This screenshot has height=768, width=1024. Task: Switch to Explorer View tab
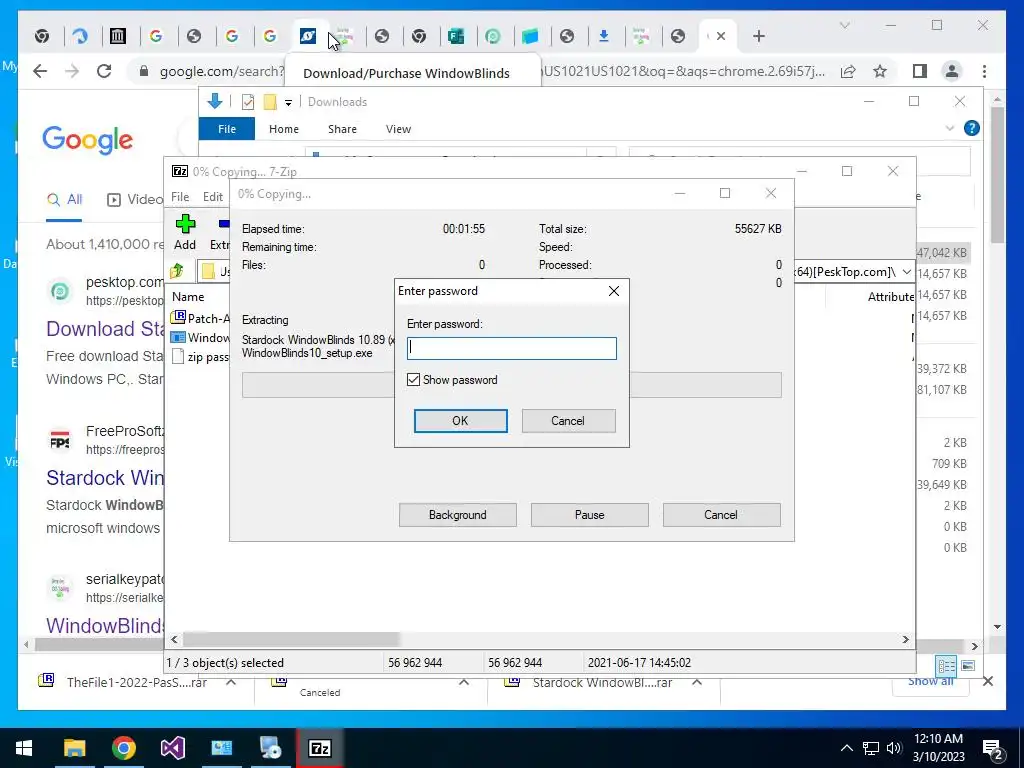(x=398, y=129)
